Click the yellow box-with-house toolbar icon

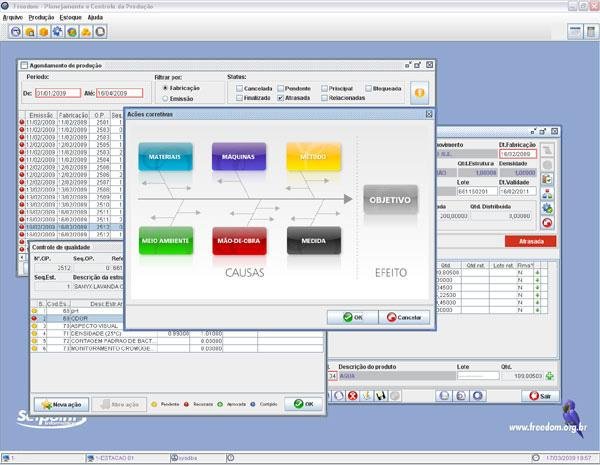coord(30,32)
